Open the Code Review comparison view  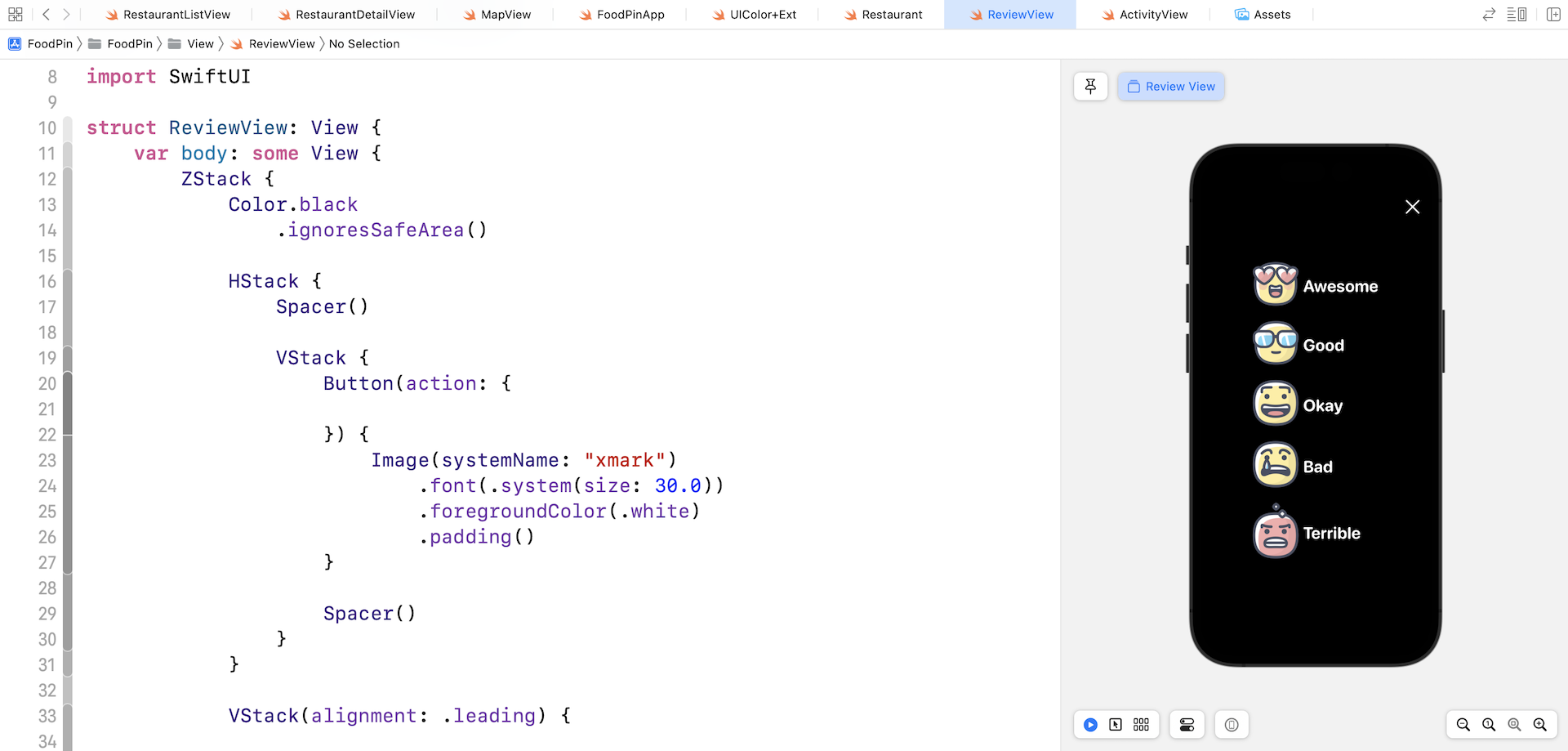coord(1488,14)
